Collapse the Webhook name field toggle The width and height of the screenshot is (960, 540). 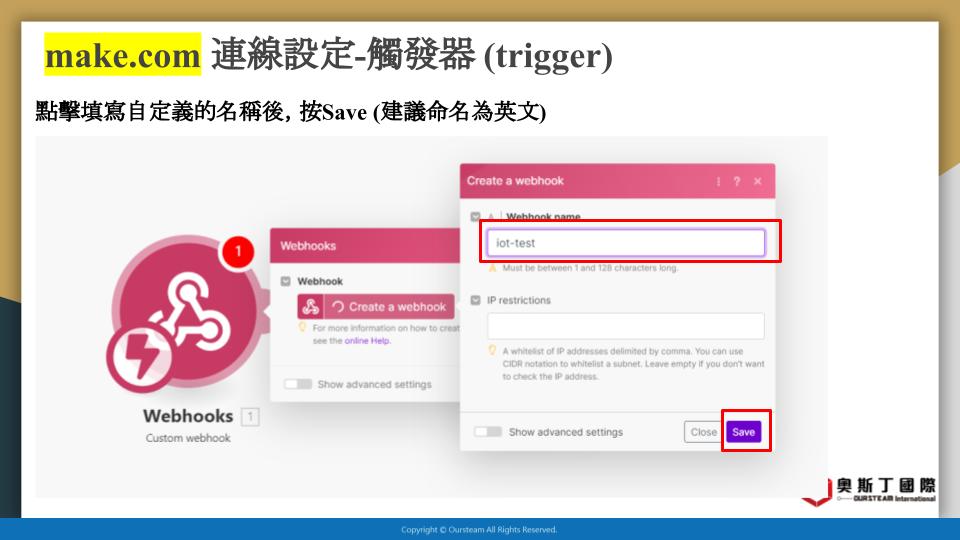[x=475, y=217]
